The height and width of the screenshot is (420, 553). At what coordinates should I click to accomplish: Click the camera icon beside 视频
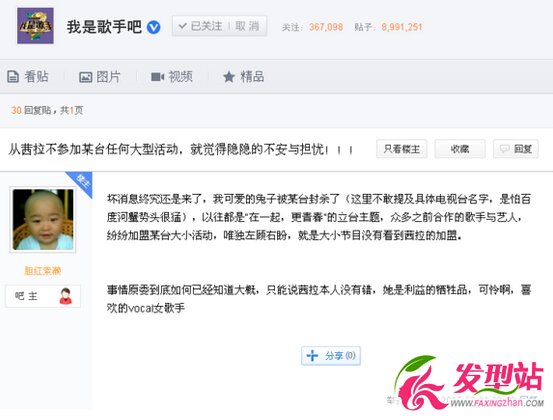click(157, 77)
